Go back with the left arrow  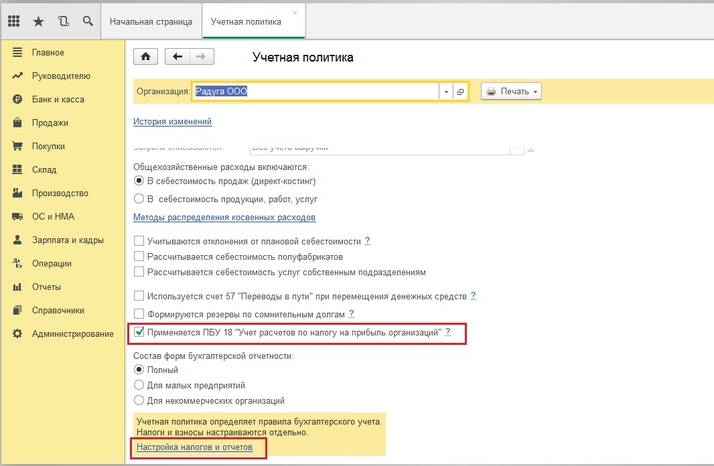[177, 56]
